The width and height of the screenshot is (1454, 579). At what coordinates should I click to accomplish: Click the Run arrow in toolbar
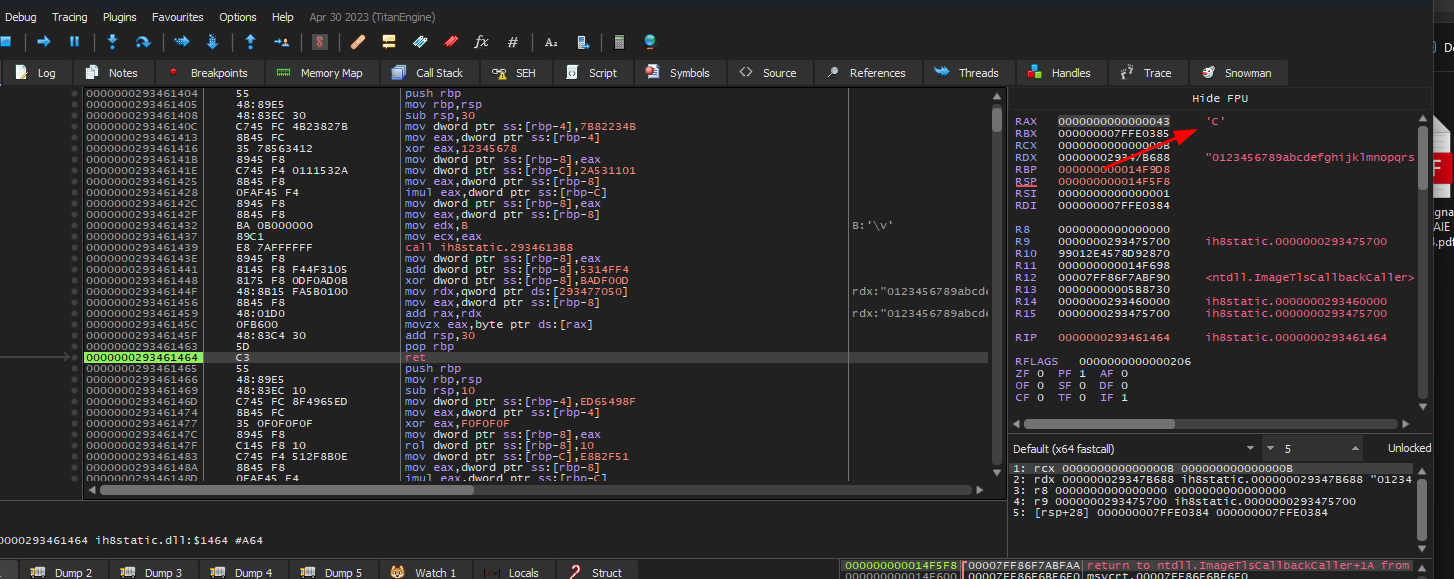pyautogui.click(x=43, y=42)
